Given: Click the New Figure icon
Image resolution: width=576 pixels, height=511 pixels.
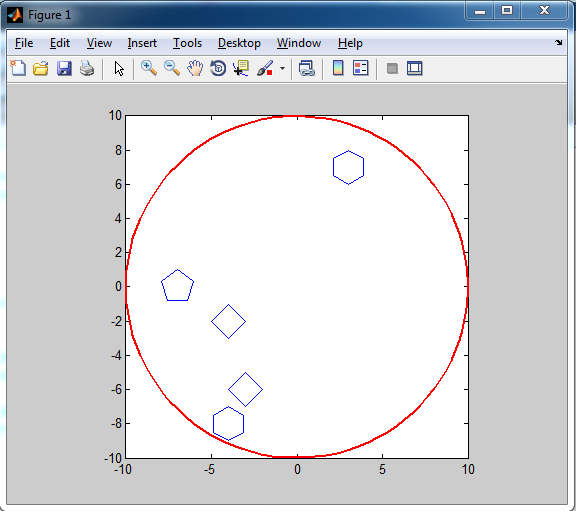Looking at the screenshot, I should click(x=18, y=68).
